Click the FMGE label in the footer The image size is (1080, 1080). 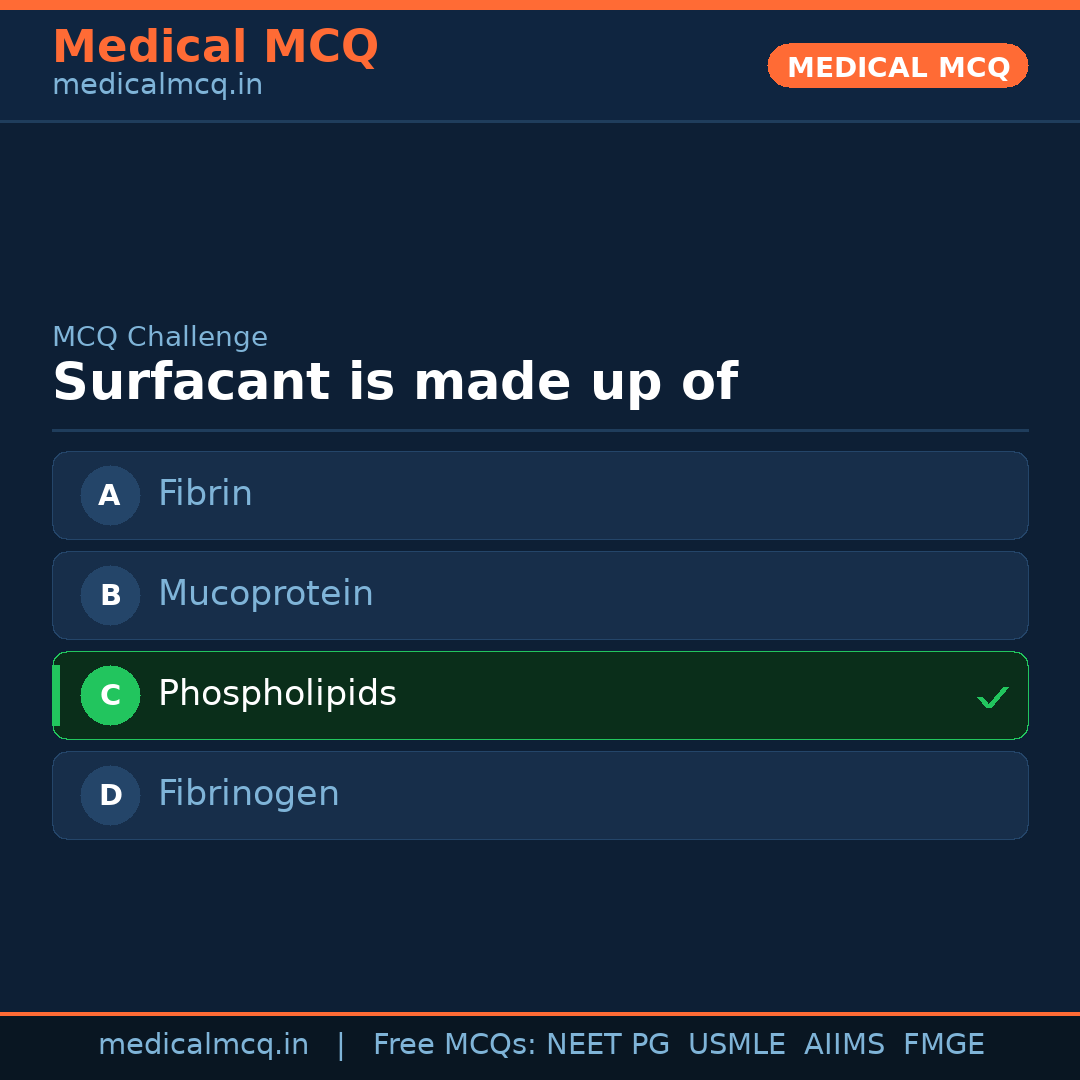point(943,1044)
